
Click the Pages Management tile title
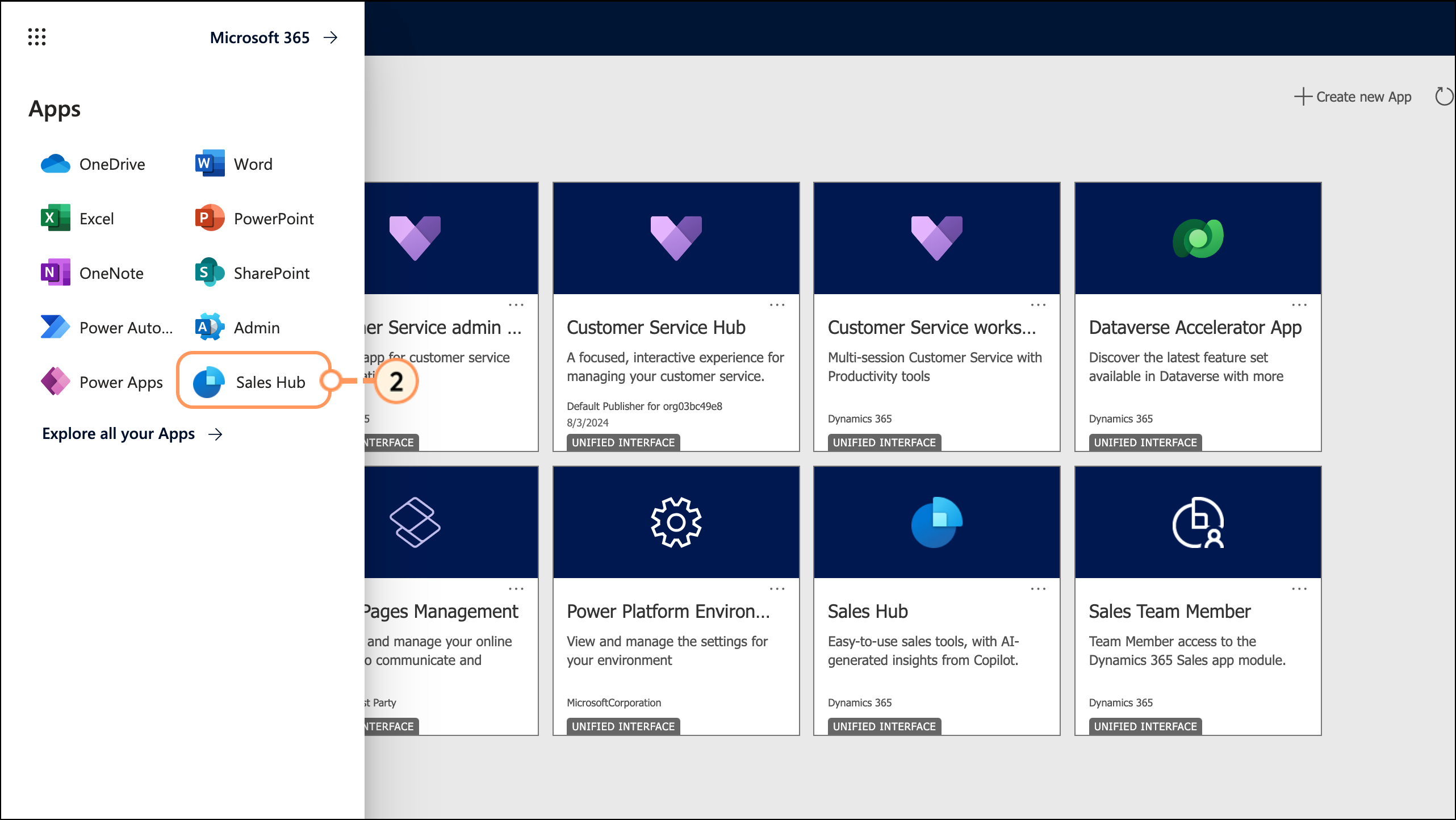pyautogui.click(x=442, y=612)
